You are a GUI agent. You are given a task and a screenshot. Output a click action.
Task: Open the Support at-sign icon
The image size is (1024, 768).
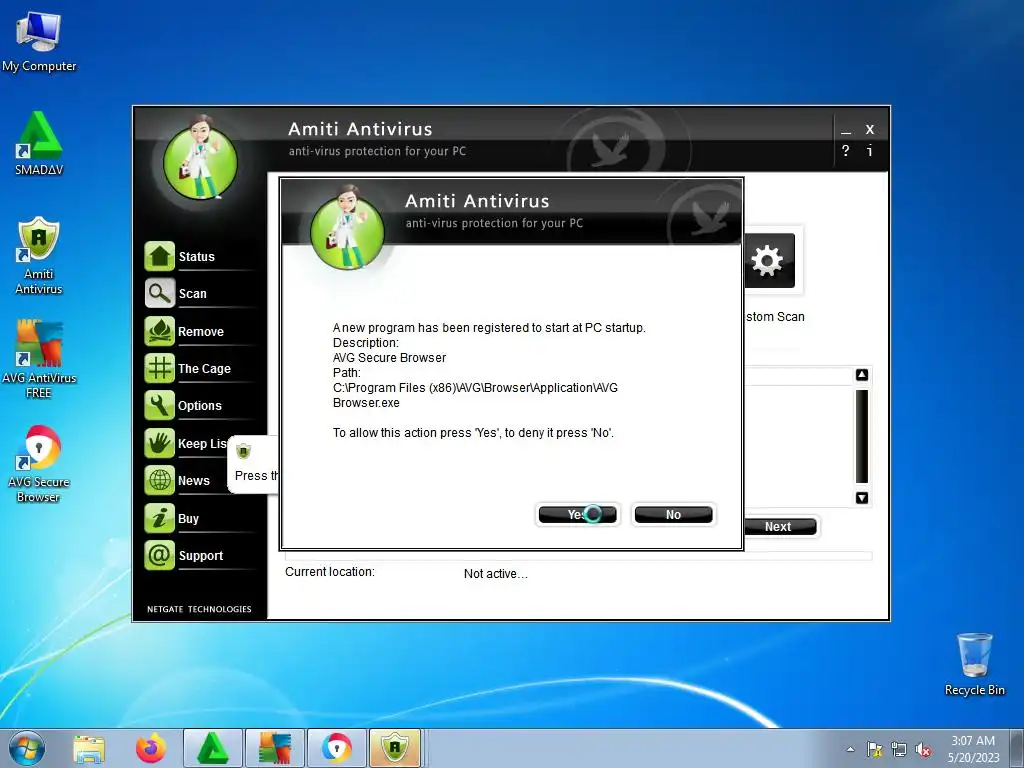click(159, 556)
